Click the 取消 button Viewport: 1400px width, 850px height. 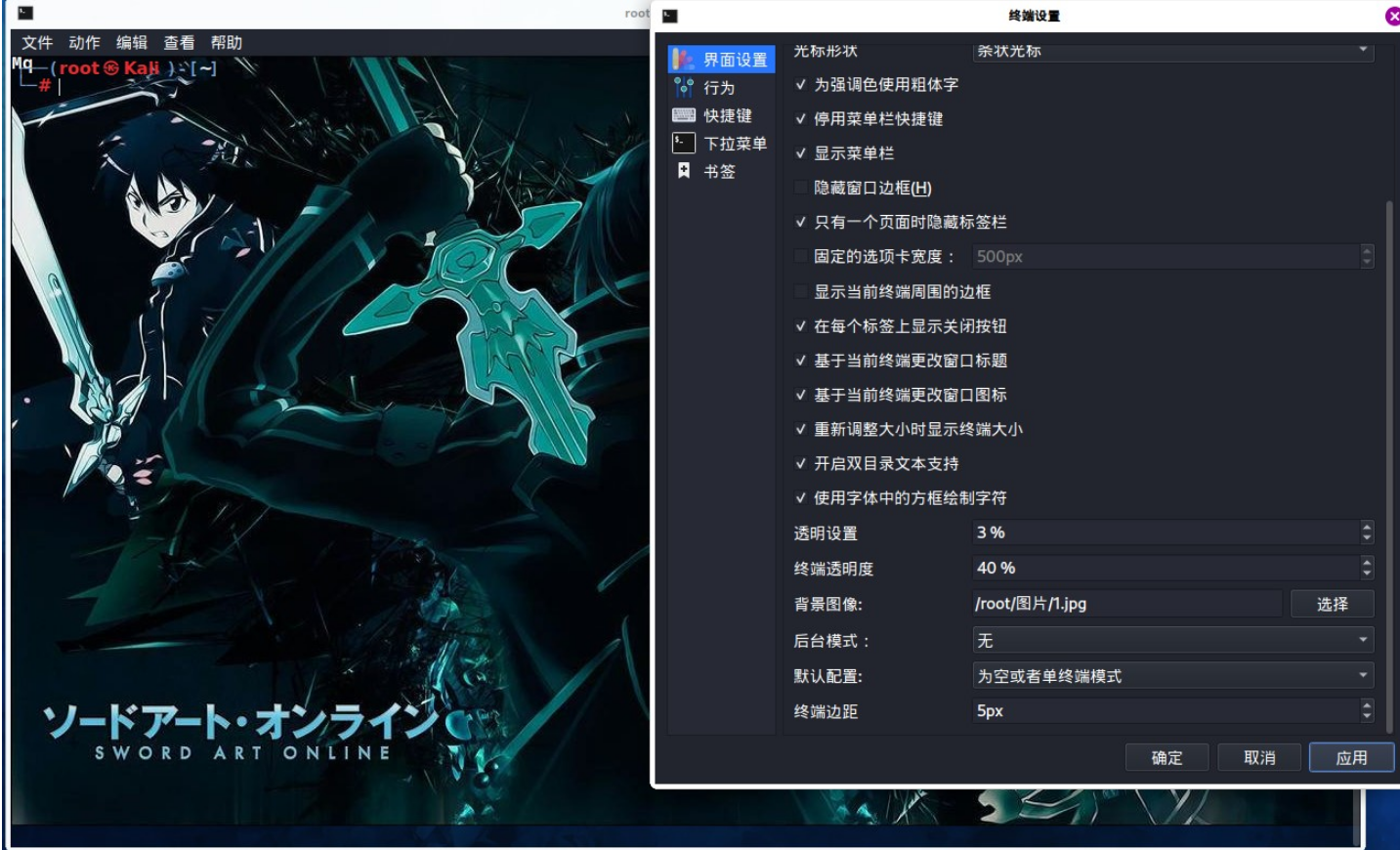point(1259,757)
